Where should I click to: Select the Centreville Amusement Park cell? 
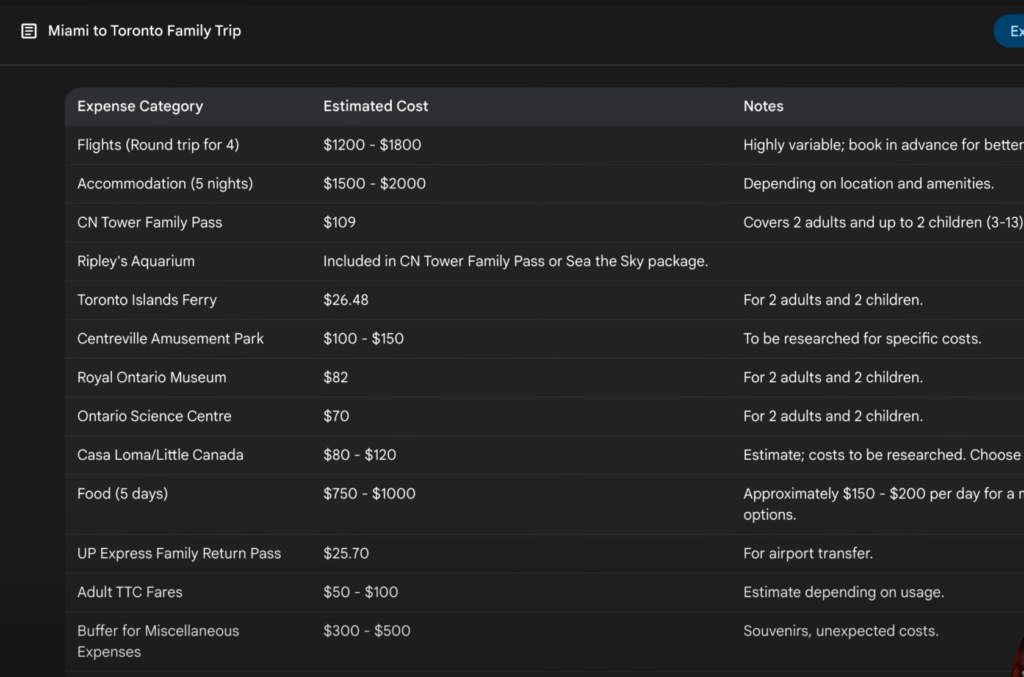pyautogui.click(x=170, y=339)
